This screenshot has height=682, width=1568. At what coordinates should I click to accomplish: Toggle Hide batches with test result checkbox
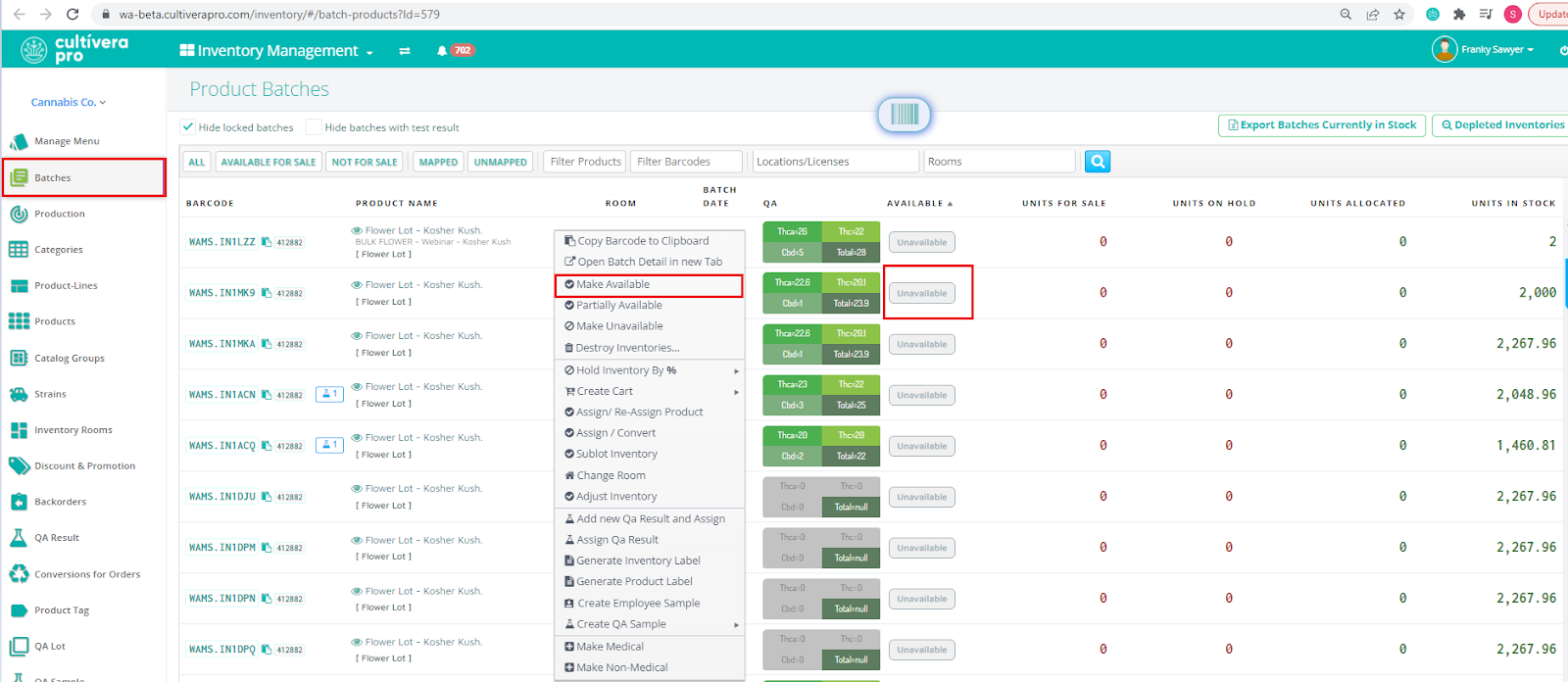tap(314, 127)
